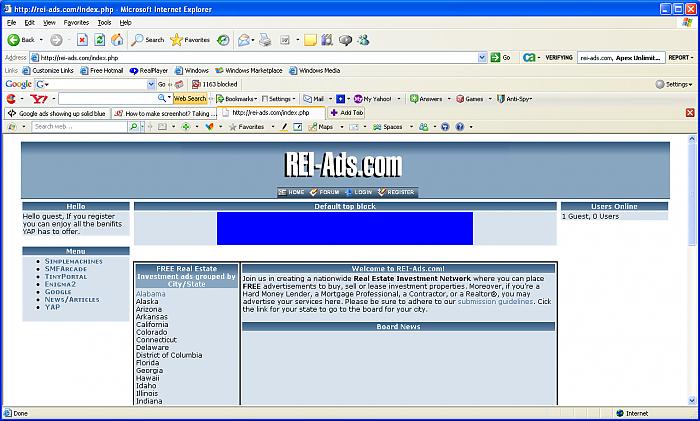
Task: Open the submission guidelines link
Action: click(496, 302)
